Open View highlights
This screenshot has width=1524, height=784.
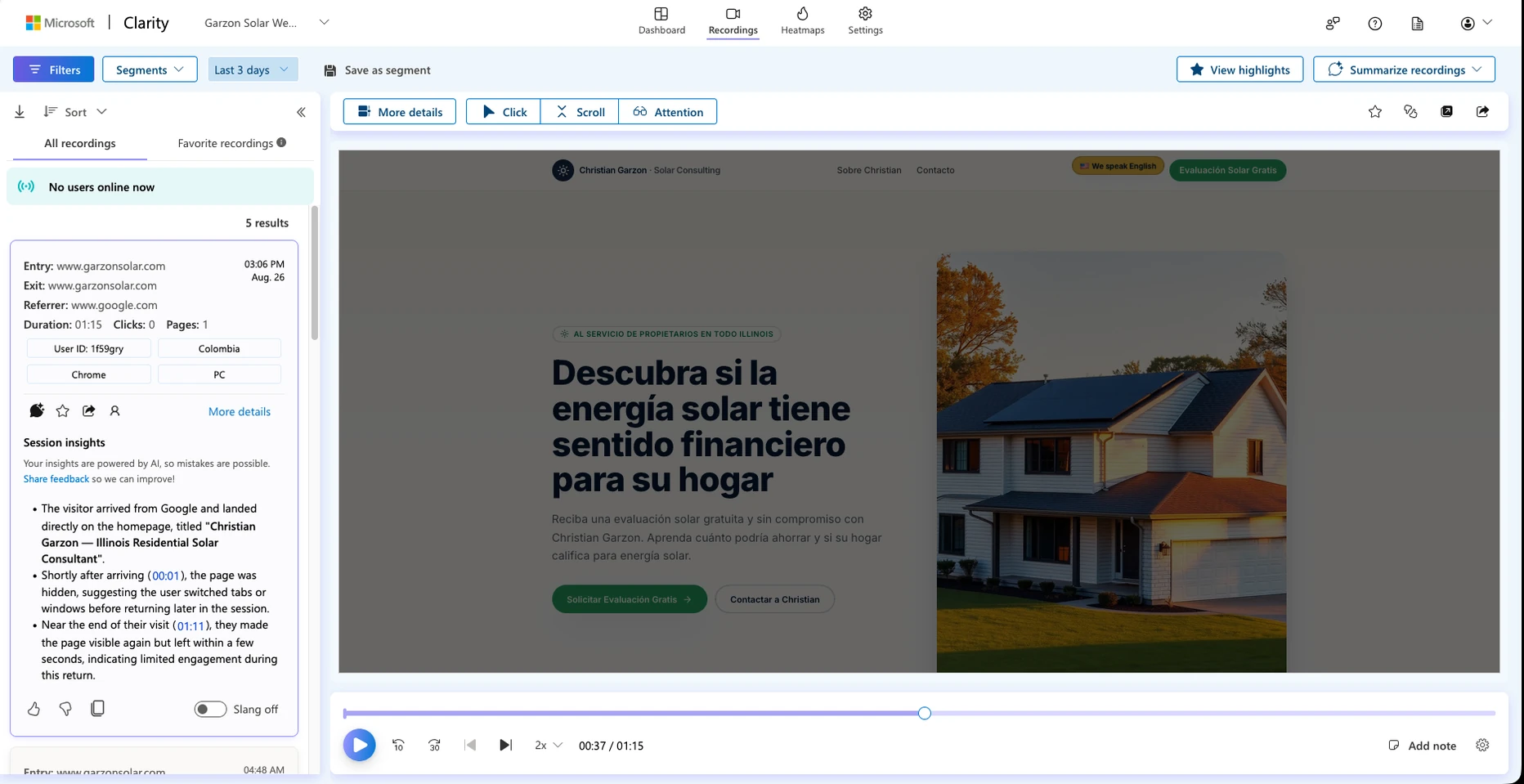click(1239, 69)
